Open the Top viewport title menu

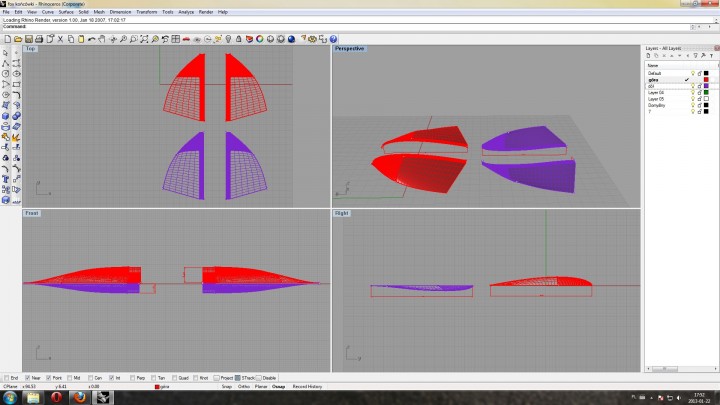[31, 48]
